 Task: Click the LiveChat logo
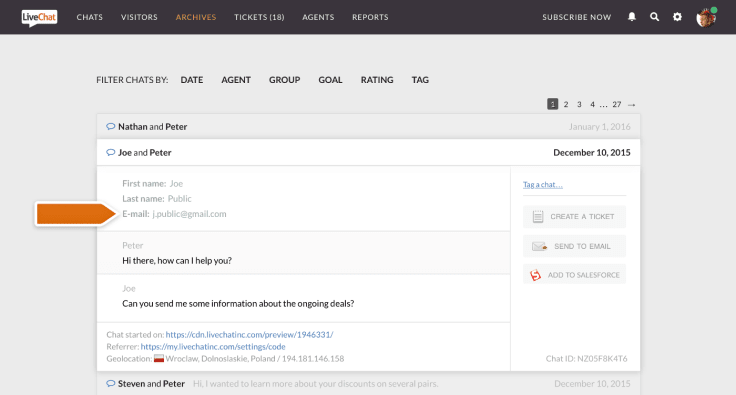[39, 18]
